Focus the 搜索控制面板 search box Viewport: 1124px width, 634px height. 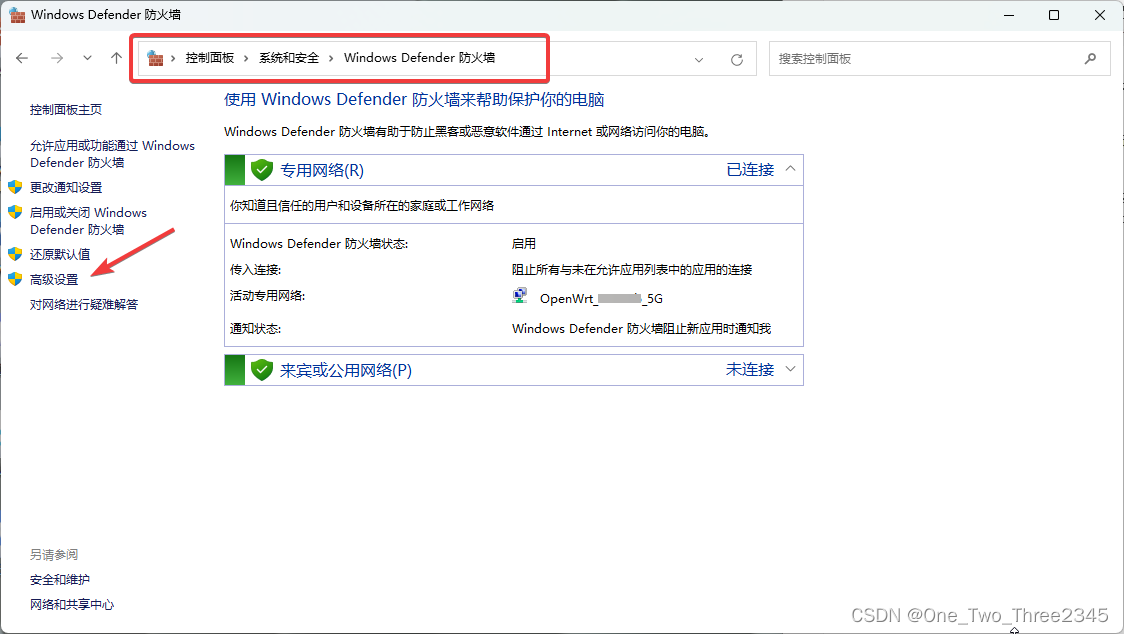[939, 59]
